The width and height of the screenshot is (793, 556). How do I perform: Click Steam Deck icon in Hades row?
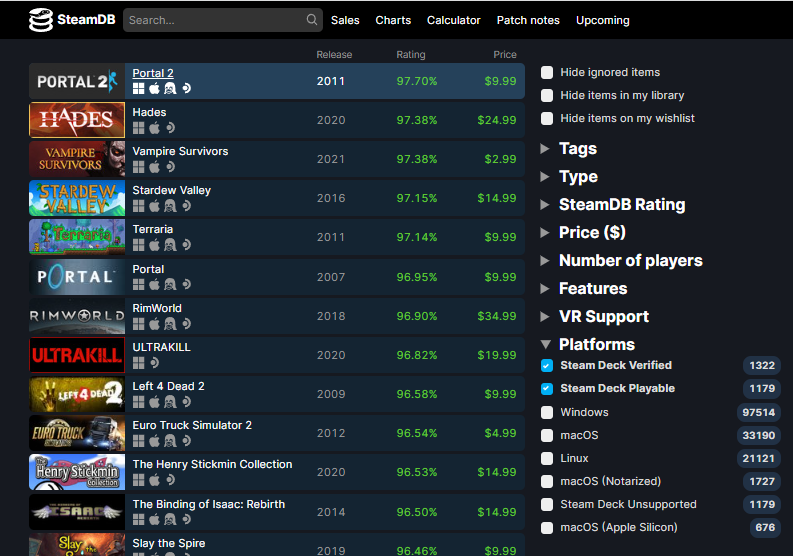click(x=170, y=128)
